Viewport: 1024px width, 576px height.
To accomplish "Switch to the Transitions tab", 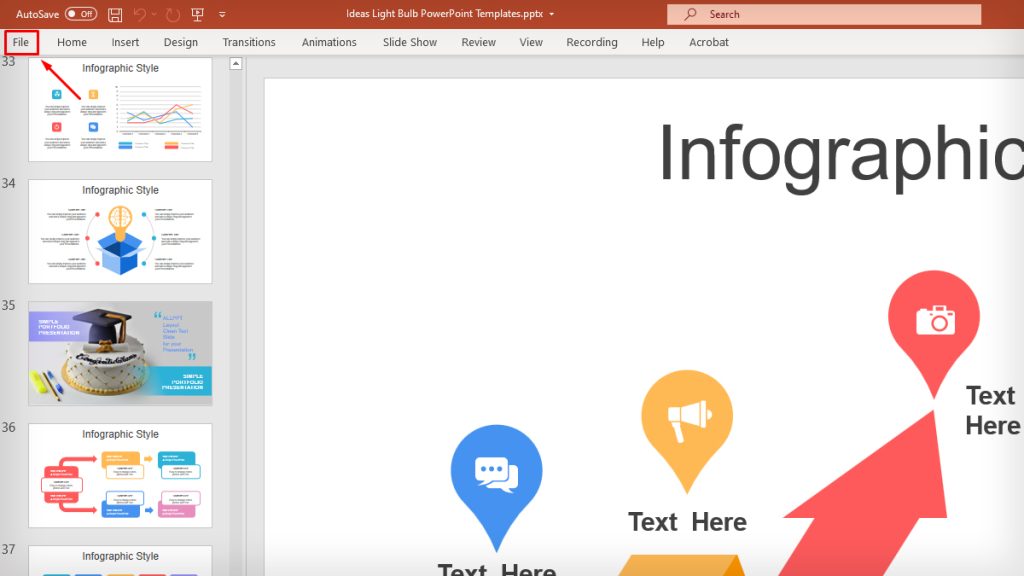I will click(x=248, y=42).
